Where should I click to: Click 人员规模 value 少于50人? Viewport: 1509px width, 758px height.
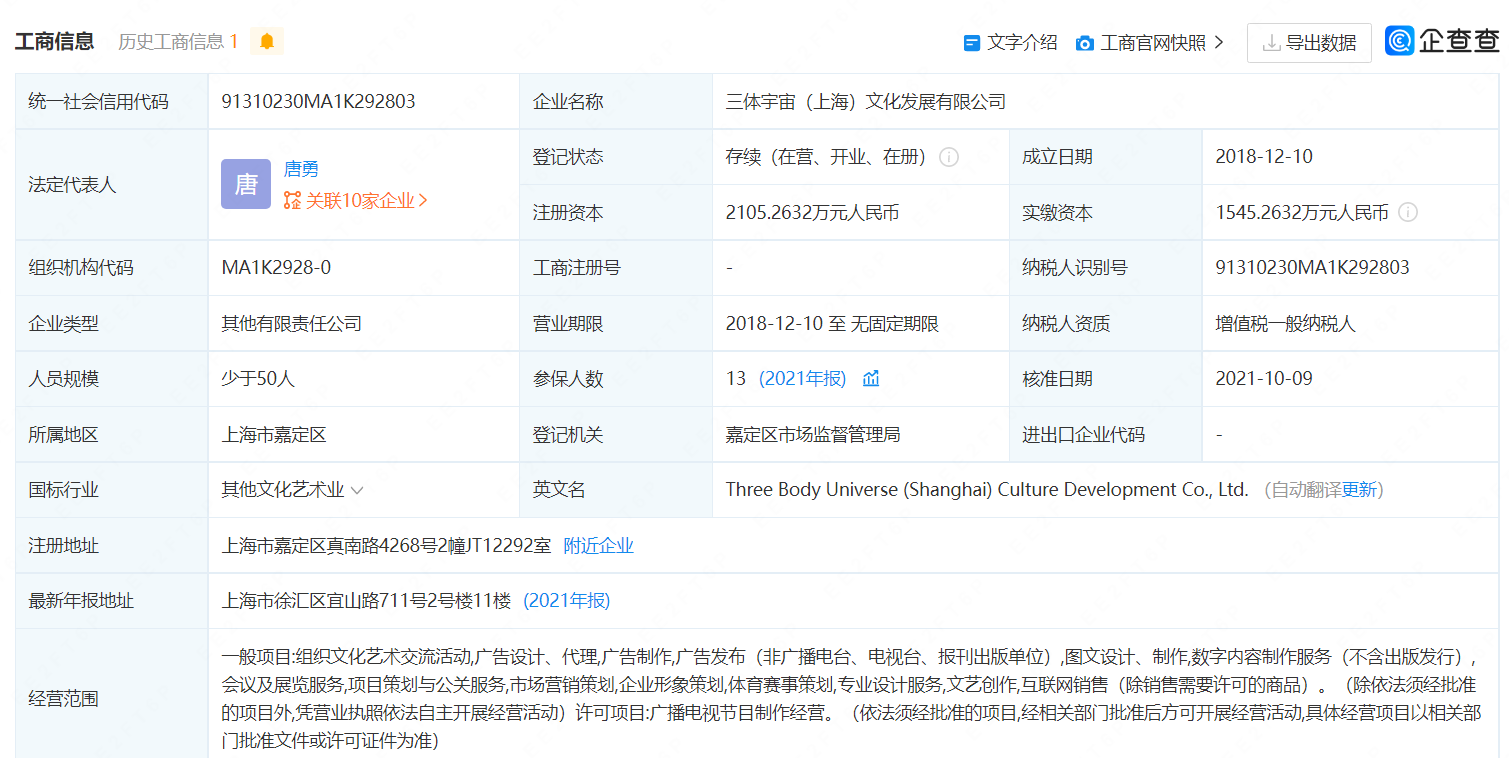pos(258,378)
